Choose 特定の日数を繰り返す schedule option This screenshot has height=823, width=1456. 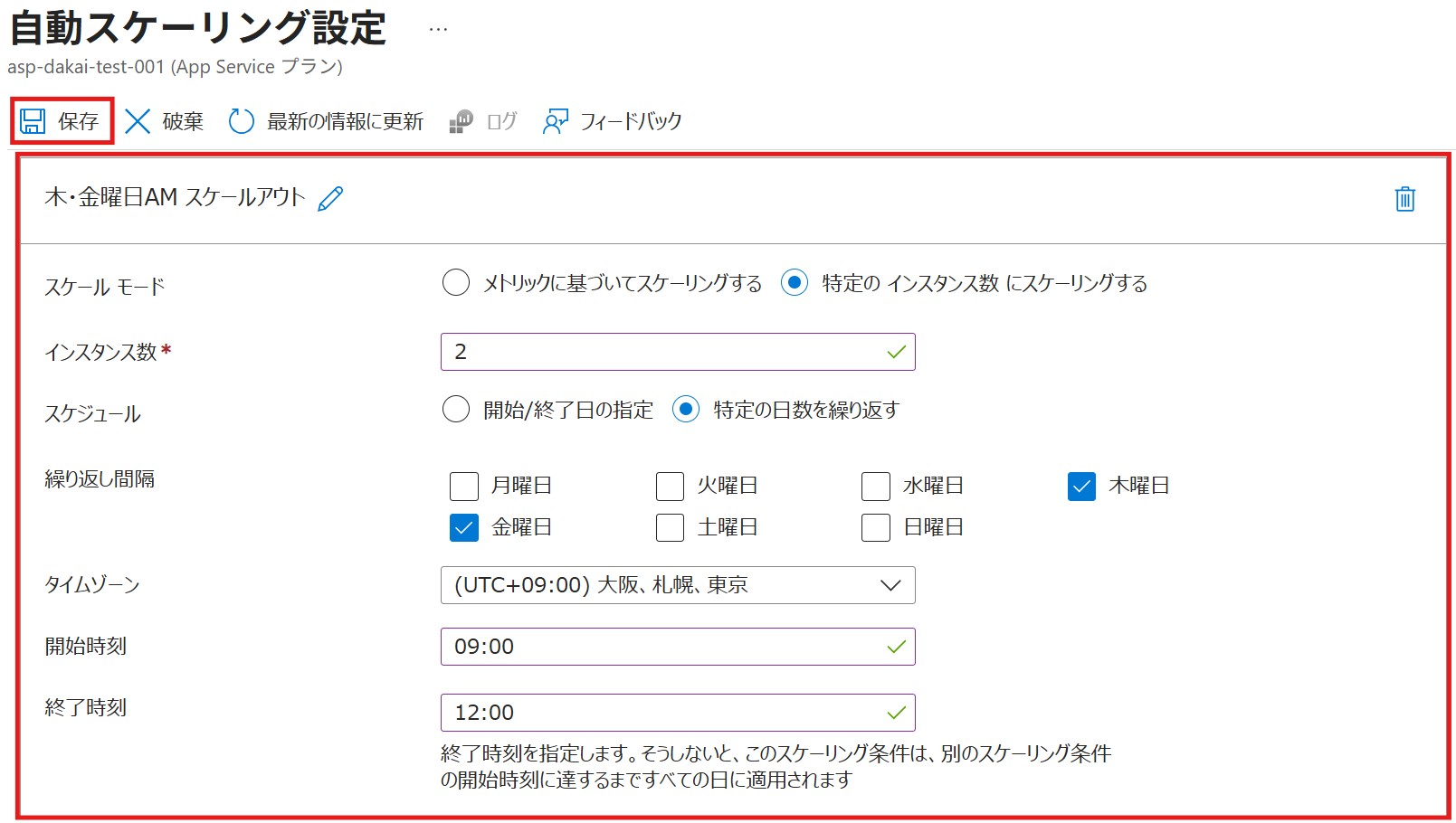(x=686, y=410)
